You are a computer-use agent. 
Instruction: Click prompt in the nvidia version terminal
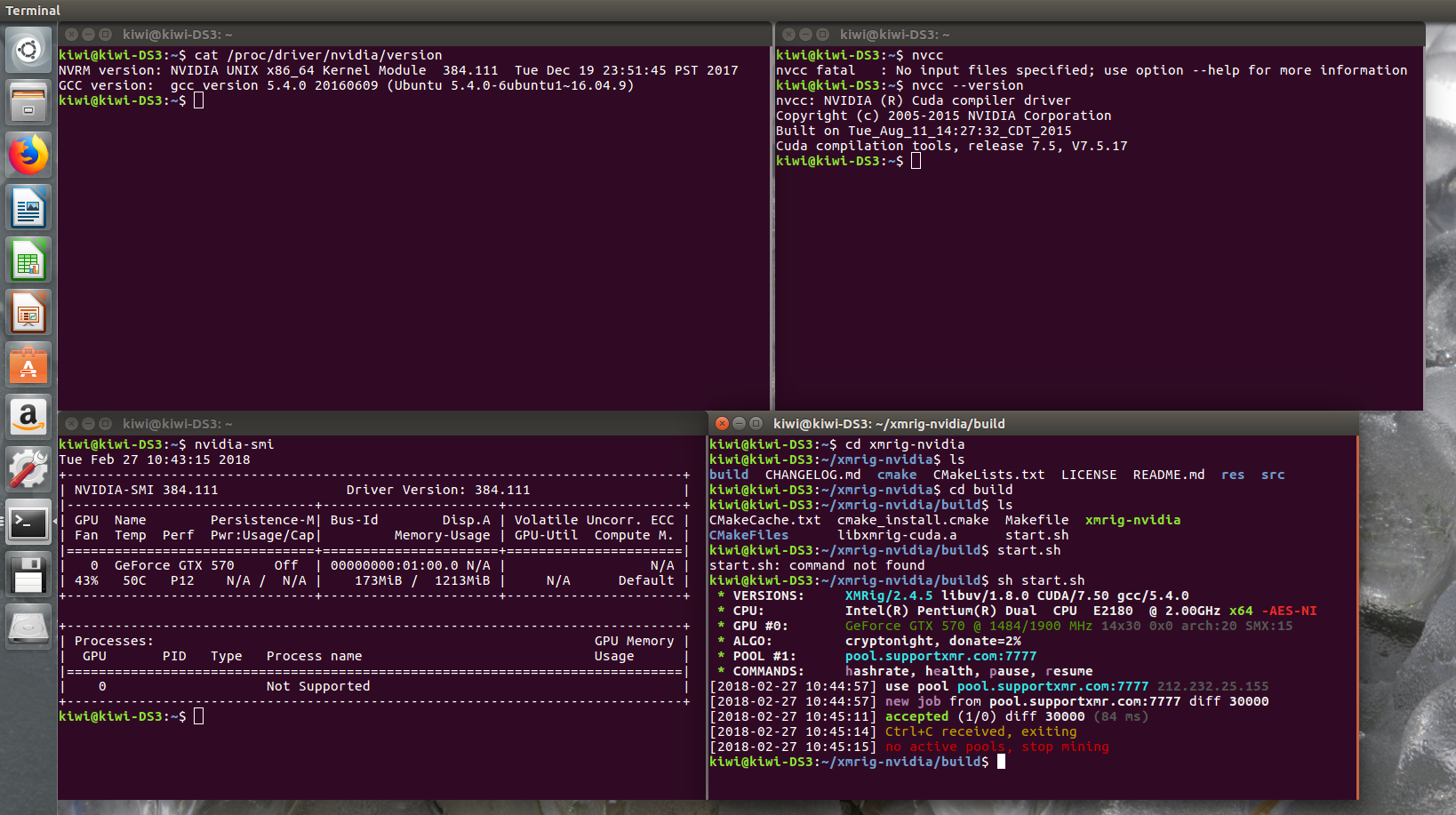[198, 100]
